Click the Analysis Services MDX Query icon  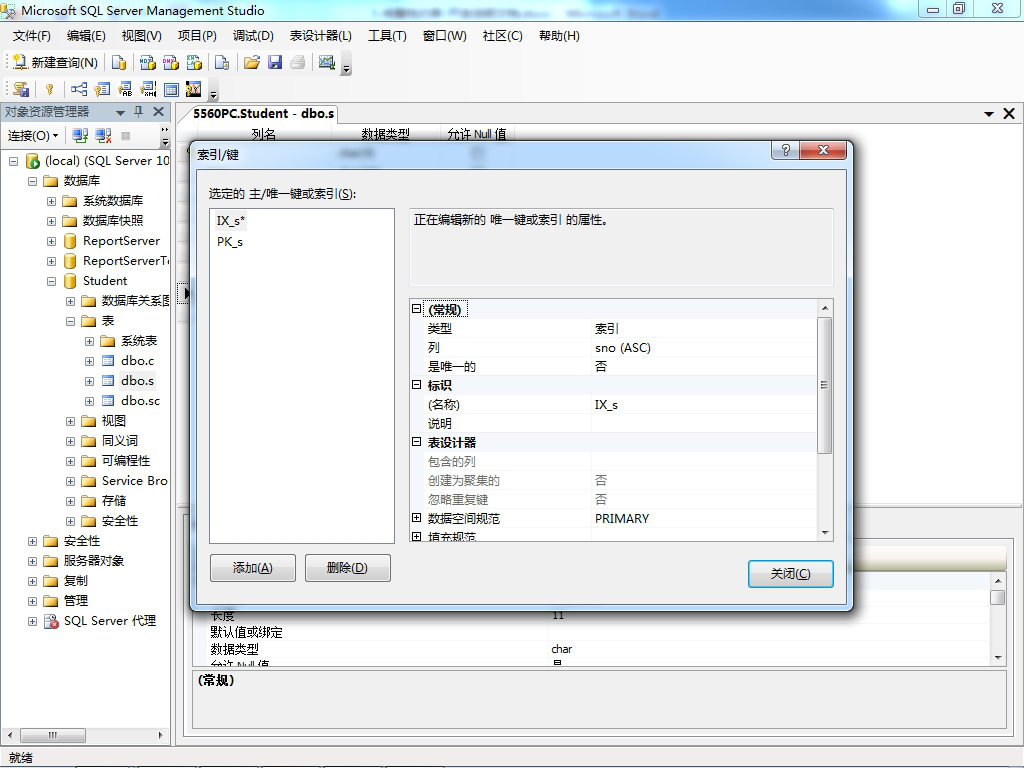[x=148, y=62]
